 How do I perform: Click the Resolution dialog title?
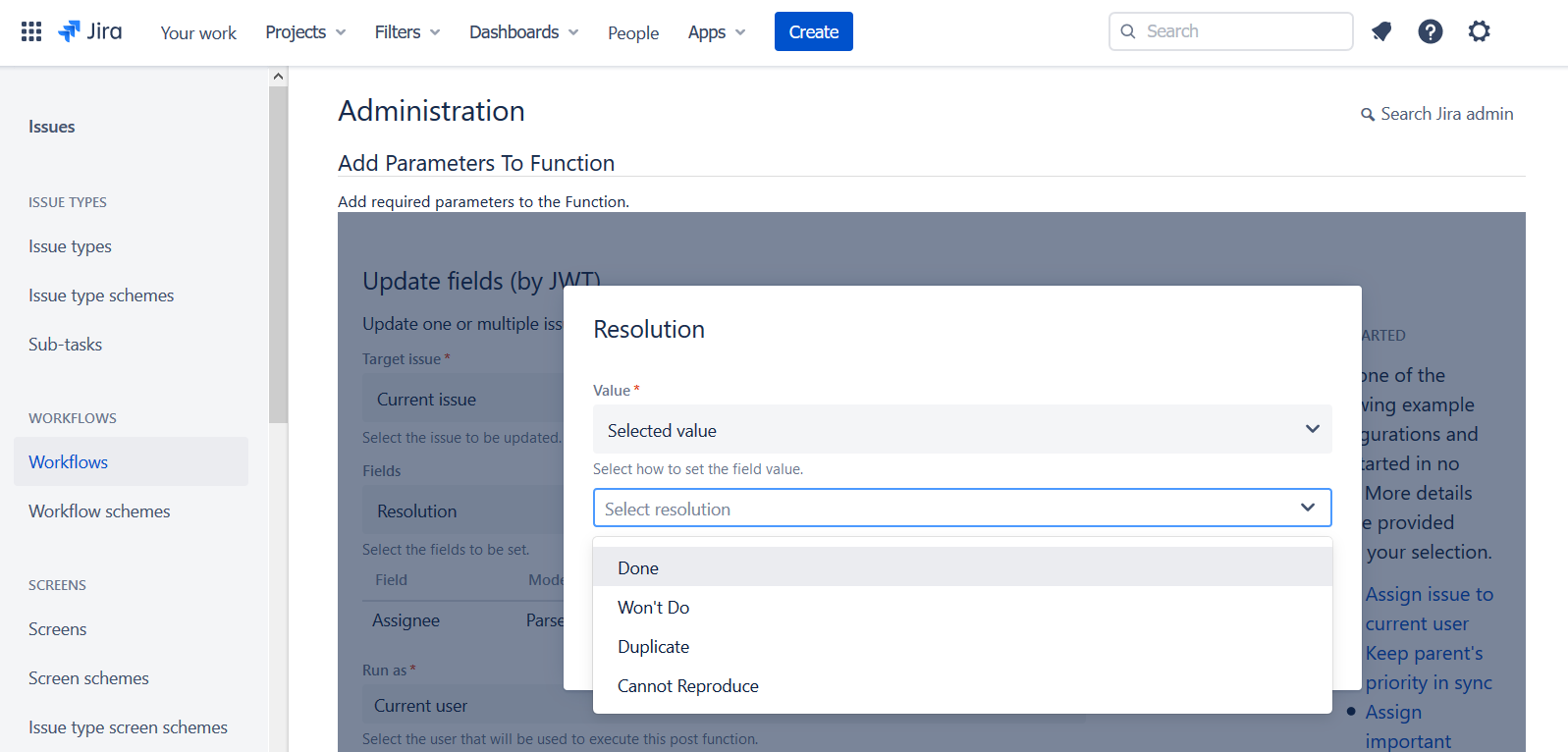[x=649, y=329]
